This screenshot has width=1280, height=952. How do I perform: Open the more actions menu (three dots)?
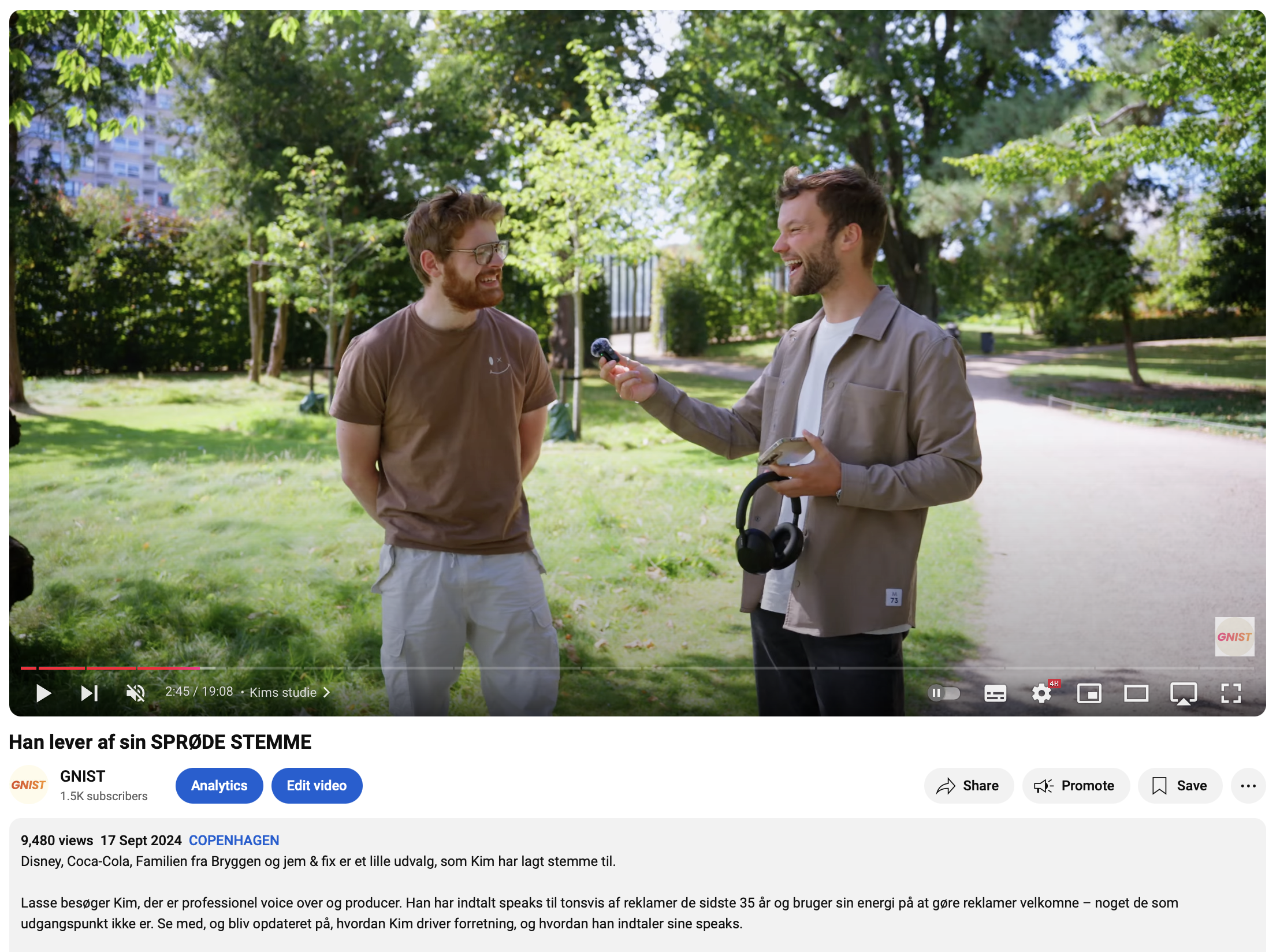pyautogui.click(x=1248, y=786)
